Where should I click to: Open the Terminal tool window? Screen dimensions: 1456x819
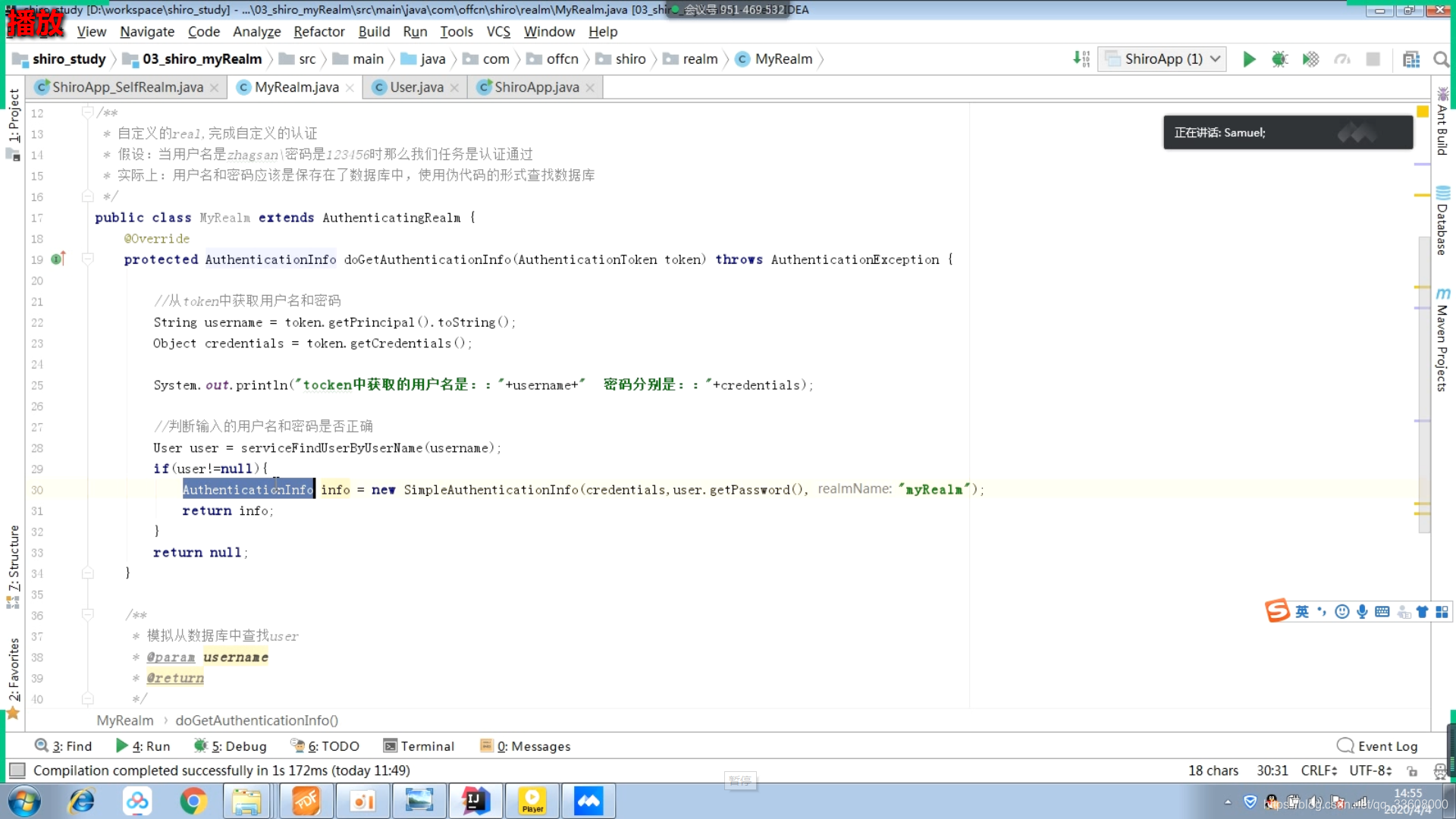pos(419,746)
